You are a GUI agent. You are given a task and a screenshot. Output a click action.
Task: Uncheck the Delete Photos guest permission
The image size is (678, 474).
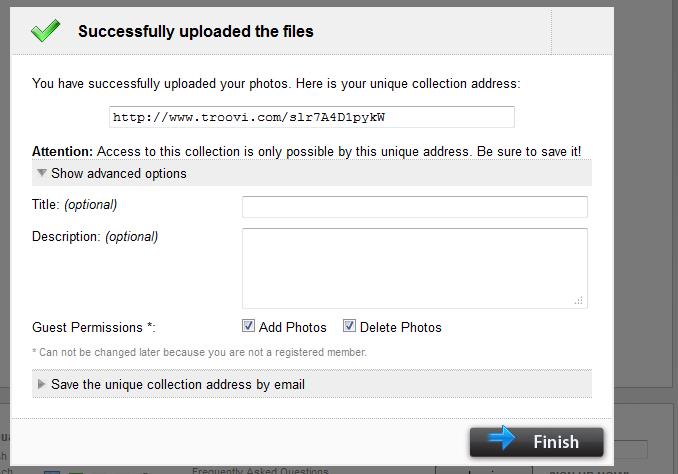click(349, 326)
